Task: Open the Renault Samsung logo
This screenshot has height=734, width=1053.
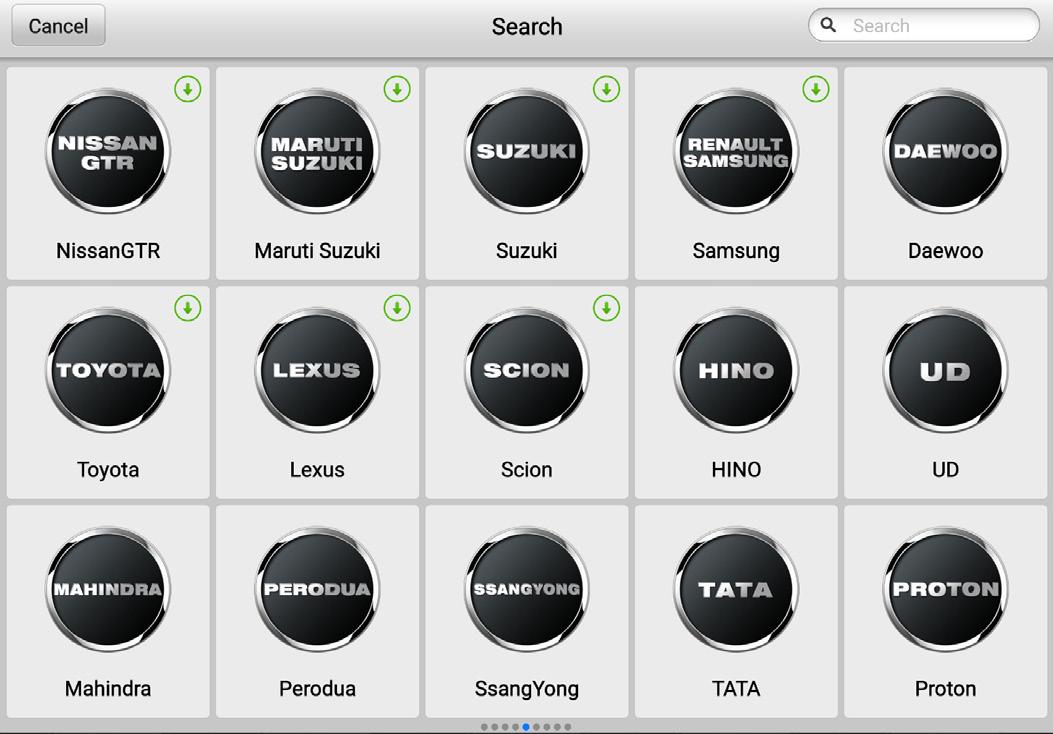Action: click(x=736, y=151)
